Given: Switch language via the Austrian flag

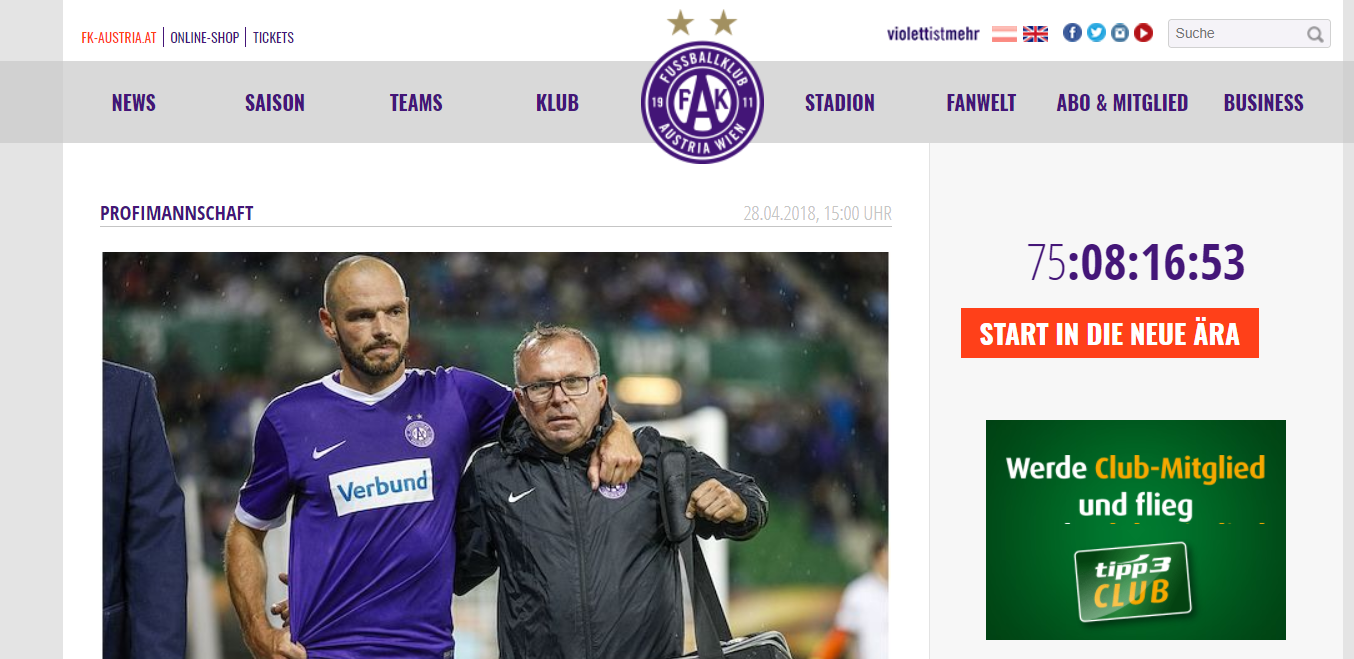Looking at the screenshot, I should [x=1004, y=34].
